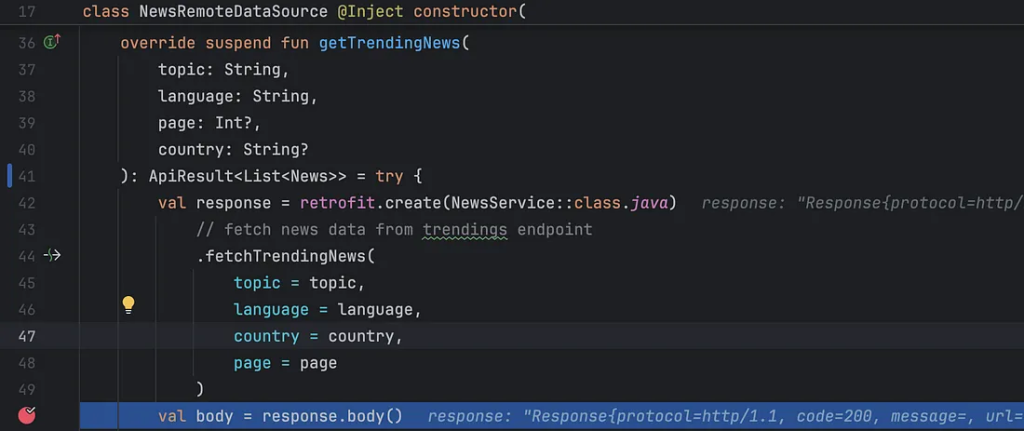1024x431 pixels.
Task: Click the try keyword on line 41
Action: (x=389, y=176)
